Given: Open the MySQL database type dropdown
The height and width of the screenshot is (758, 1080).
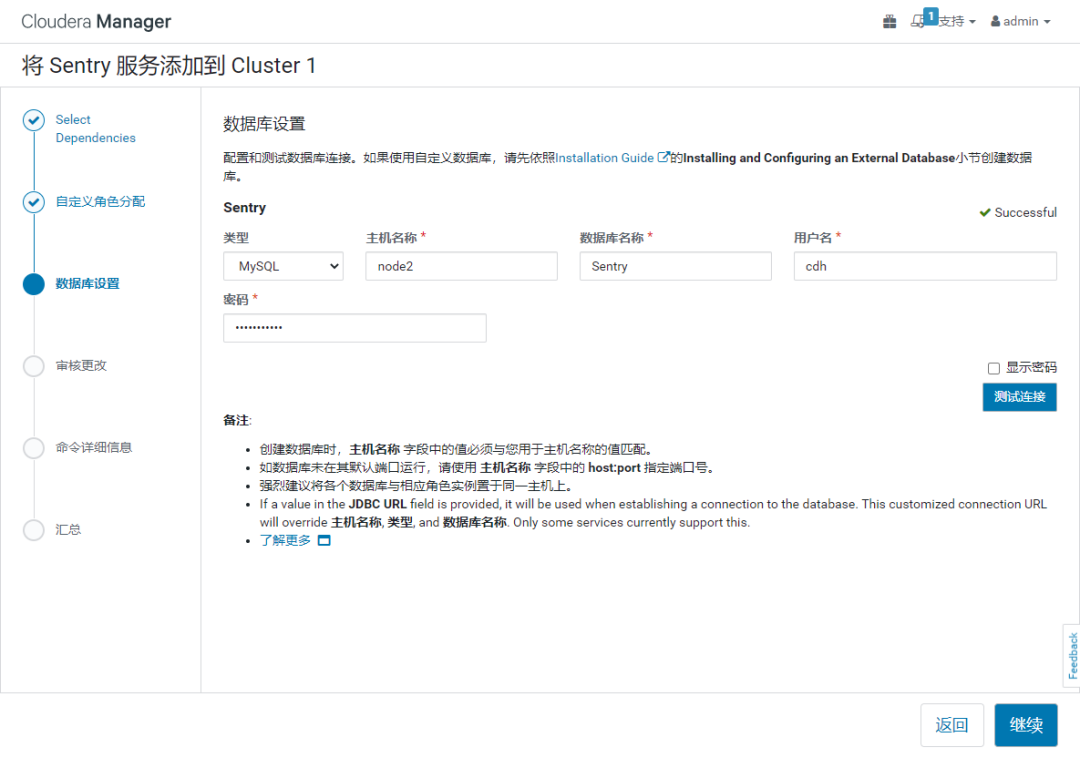Looking at the screenshot, I should (x=283, y=266).
